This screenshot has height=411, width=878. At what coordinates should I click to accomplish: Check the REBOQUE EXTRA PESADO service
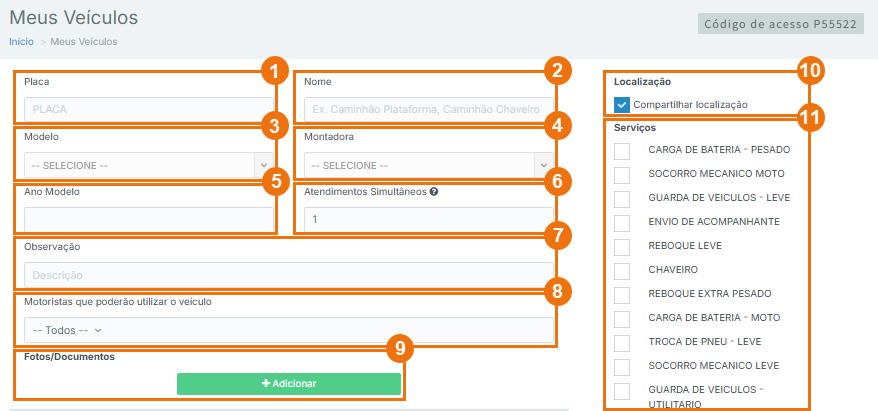[622, 294]
